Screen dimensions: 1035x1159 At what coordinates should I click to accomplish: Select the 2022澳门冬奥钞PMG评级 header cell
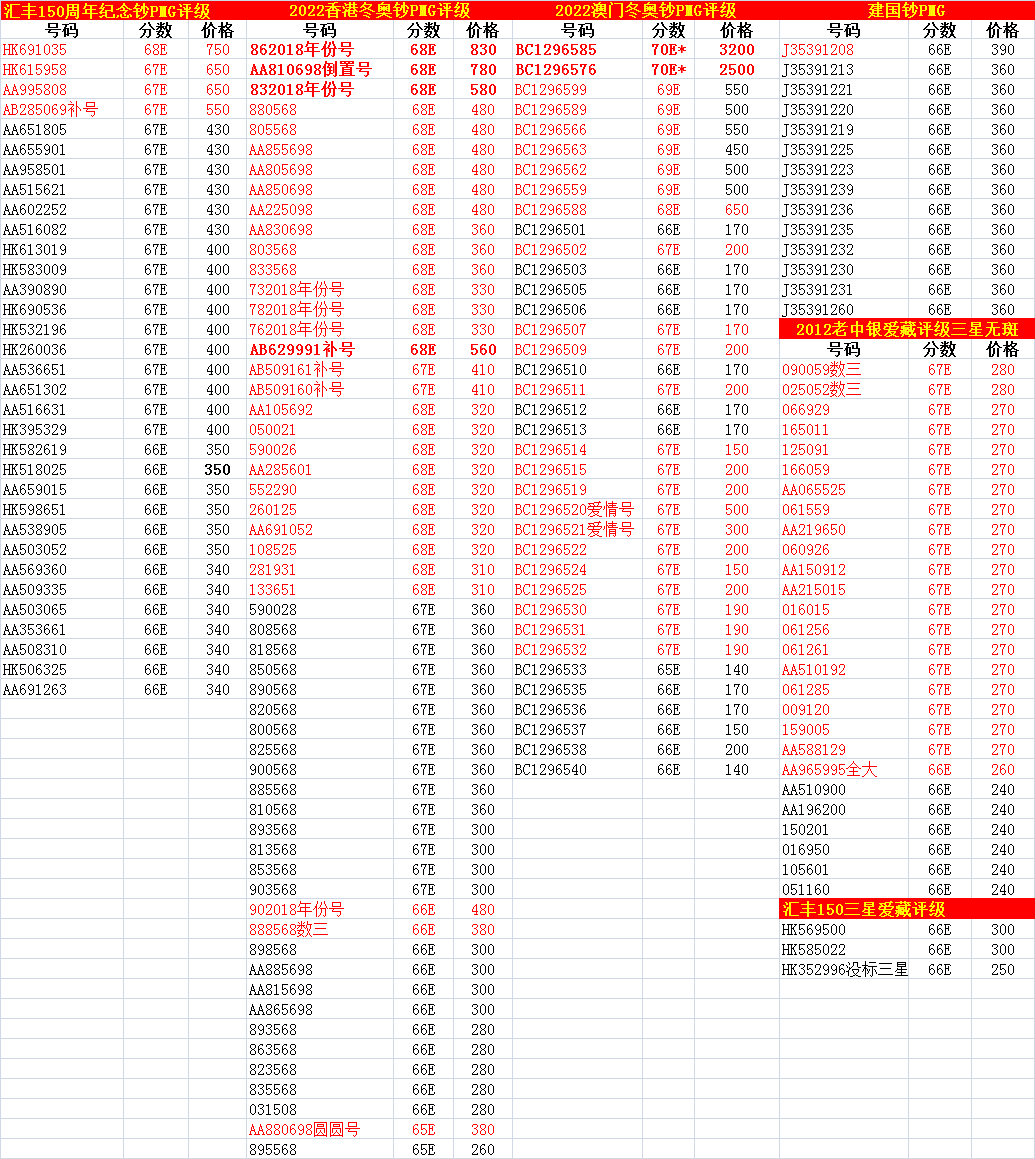pyautogui.click(x=645, y=11)
